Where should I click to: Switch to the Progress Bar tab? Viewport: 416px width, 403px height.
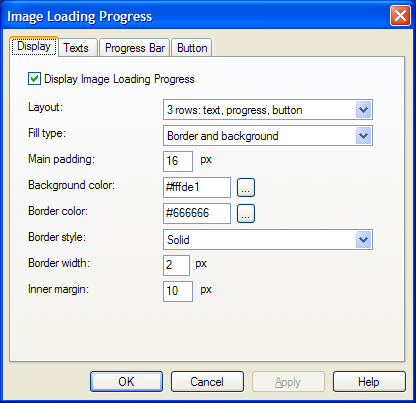tap(135, 48)
